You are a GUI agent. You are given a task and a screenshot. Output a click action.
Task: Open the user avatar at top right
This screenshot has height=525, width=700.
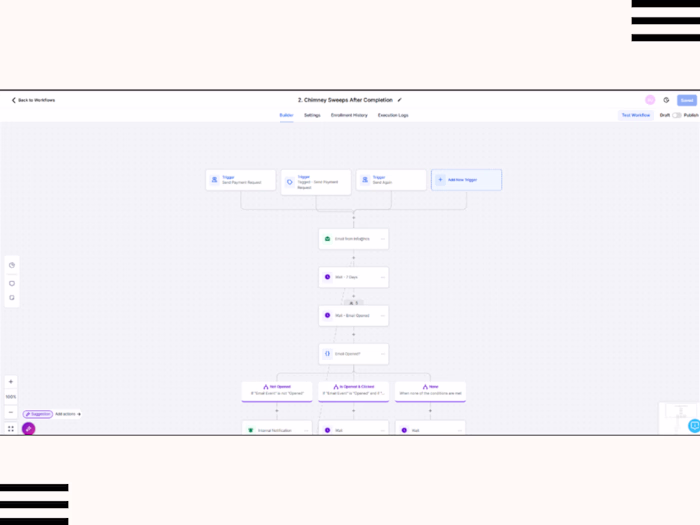[x=650, y=100]
